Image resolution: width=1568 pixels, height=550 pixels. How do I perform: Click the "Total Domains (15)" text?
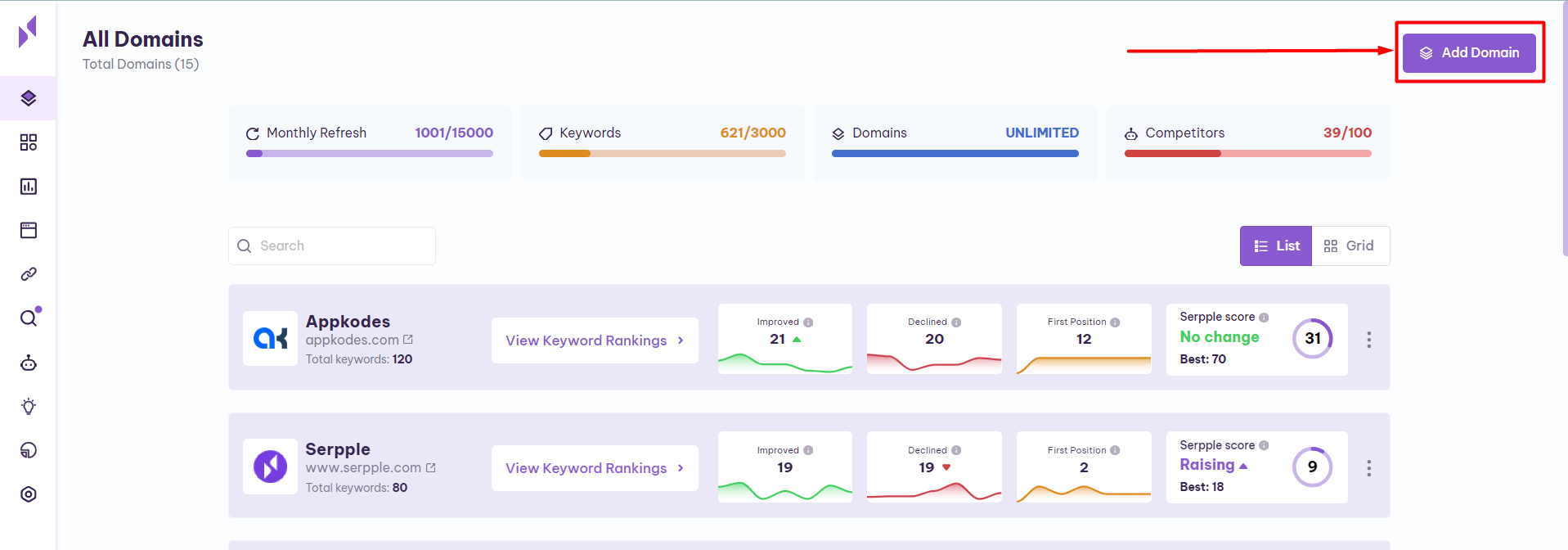pyautogui.click(x=141, y=64)
